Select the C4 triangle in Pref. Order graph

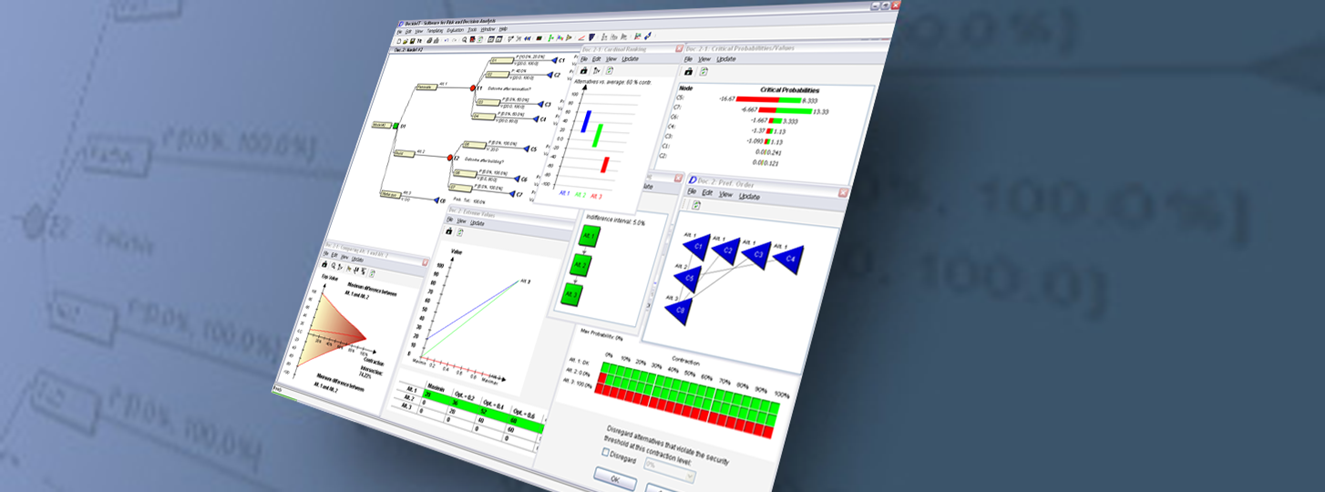[x=790, y=258]
